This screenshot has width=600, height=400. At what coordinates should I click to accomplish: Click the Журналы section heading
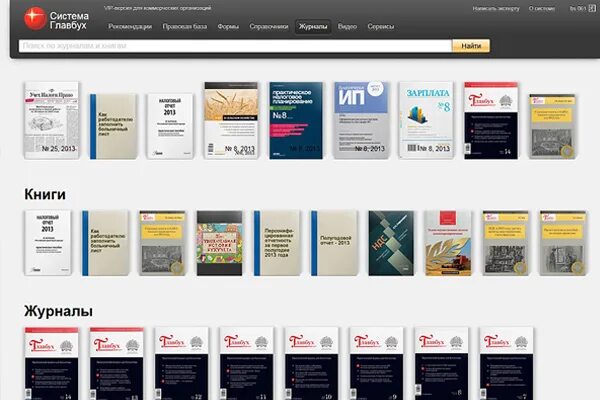(x=58, y=311)
